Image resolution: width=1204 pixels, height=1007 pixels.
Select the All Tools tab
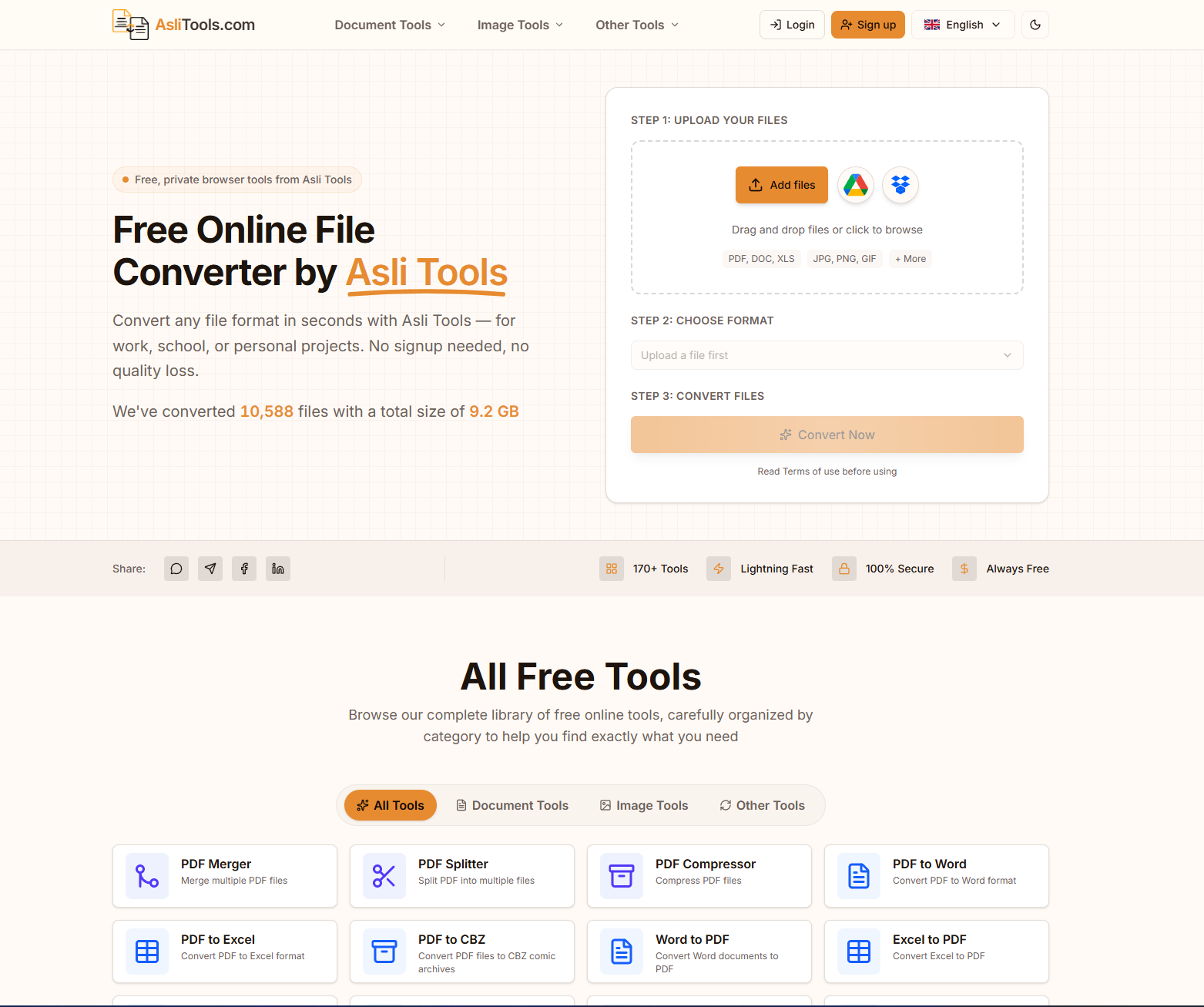391,805
